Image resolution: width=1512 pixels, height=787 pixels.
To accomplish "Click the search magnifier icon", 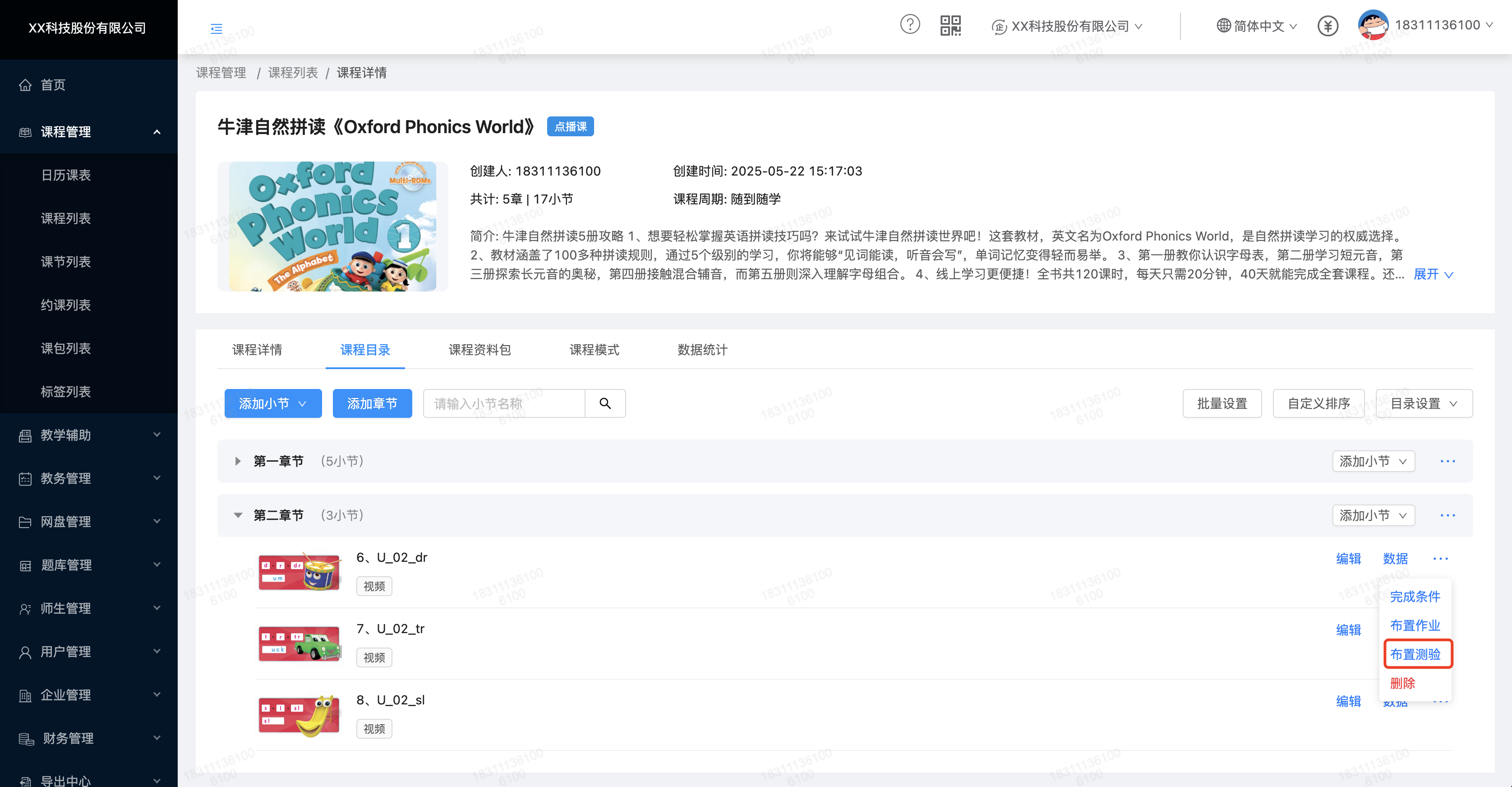I will point(605,403).
